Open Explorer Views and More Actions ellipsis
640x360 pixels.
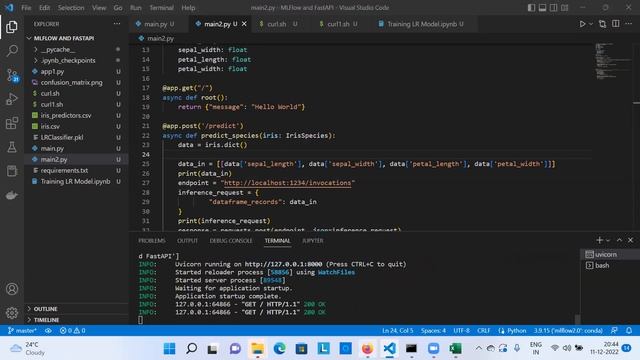pos(117,24)
